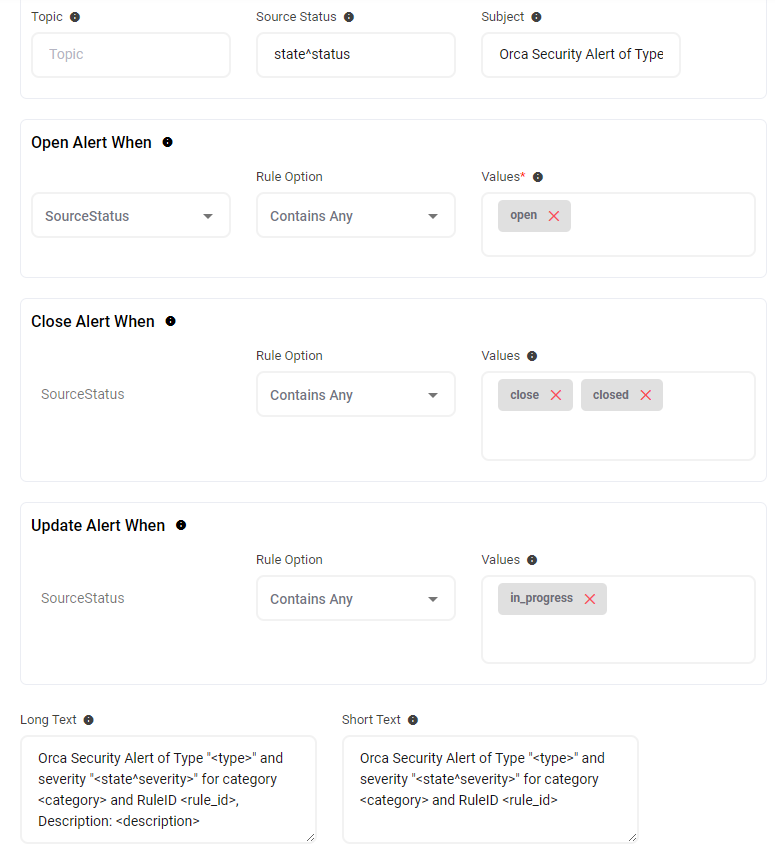The image size is (775, 854).
Task: Click info icon beside Update Alert When
Action: [x=181, y=525]
